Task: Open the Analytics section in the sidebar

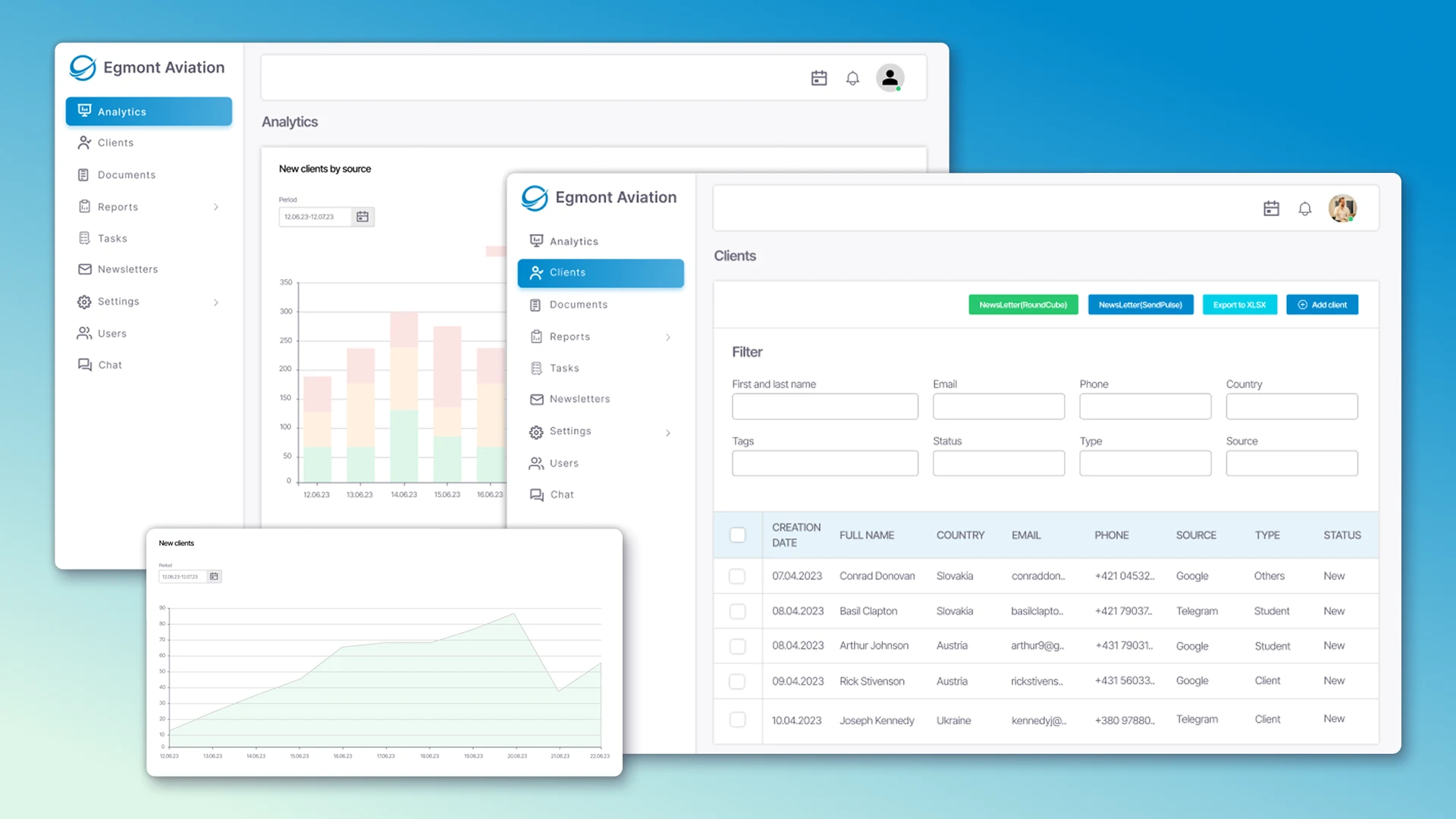Action: pos(573,240)
